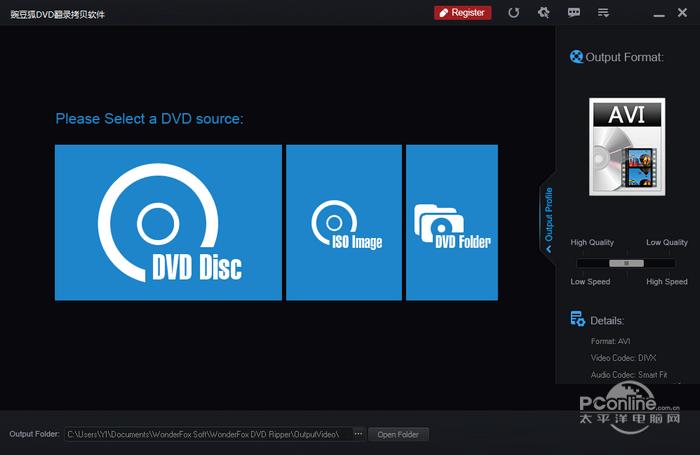Click the Output Format film reel icon
Screen dimensions: 700x455
point(576,57)
